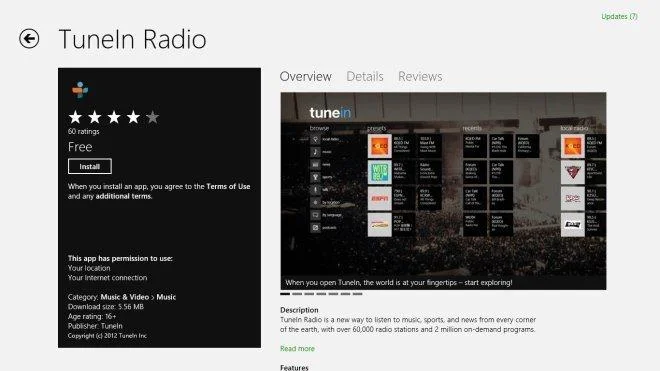This screenshot has height=371, width=660.
Task: Click 'Your Internet connection' permission text
Action: 107,278
